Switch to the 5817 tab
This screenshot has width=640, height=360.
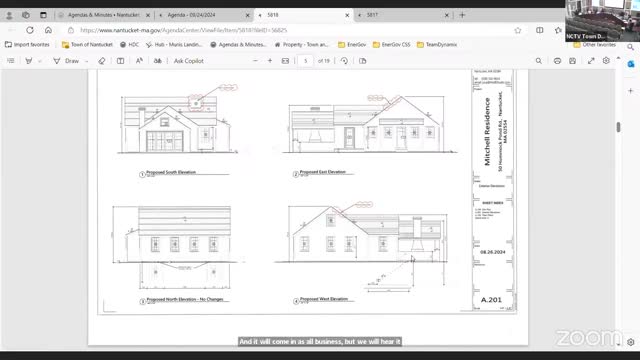point(402,15)
